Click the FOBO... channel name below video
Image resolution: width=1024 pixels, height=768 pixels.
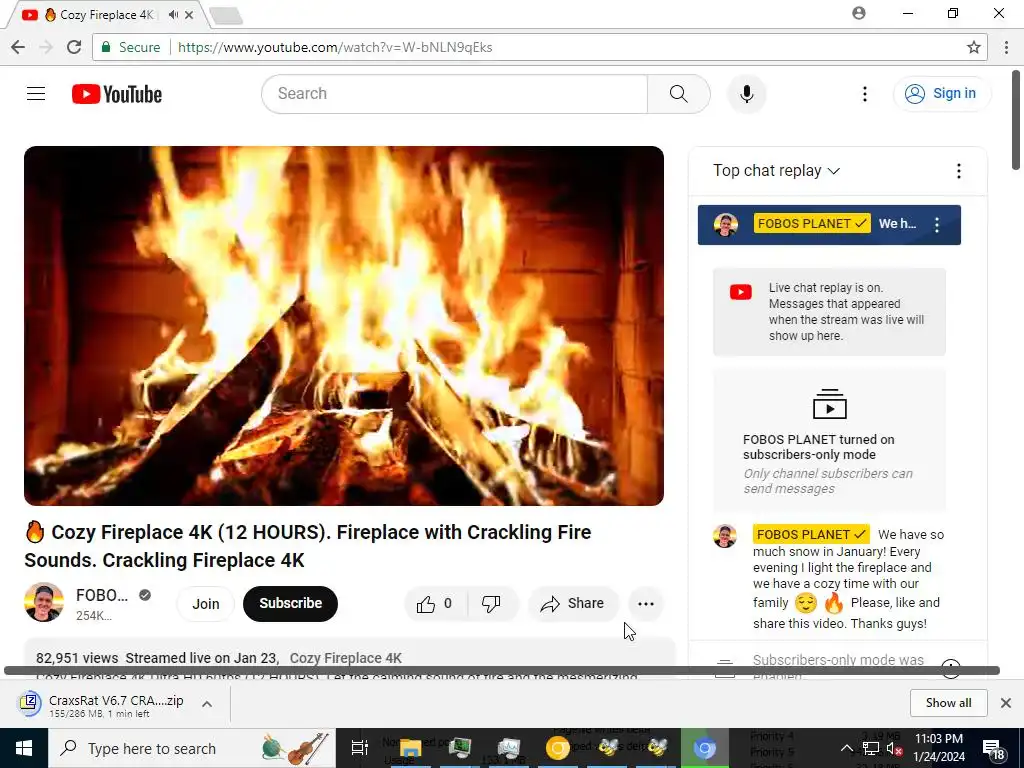click(x=102, y=595)
